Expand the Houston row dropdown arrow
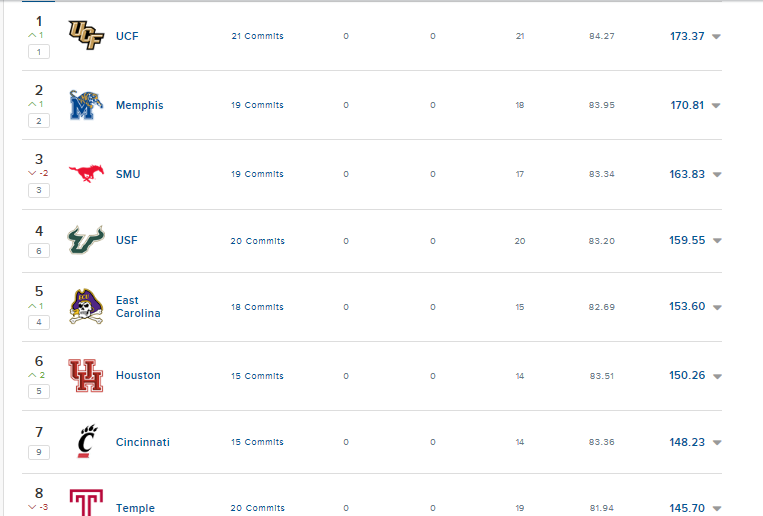763x516 pixels. [716, 377]
